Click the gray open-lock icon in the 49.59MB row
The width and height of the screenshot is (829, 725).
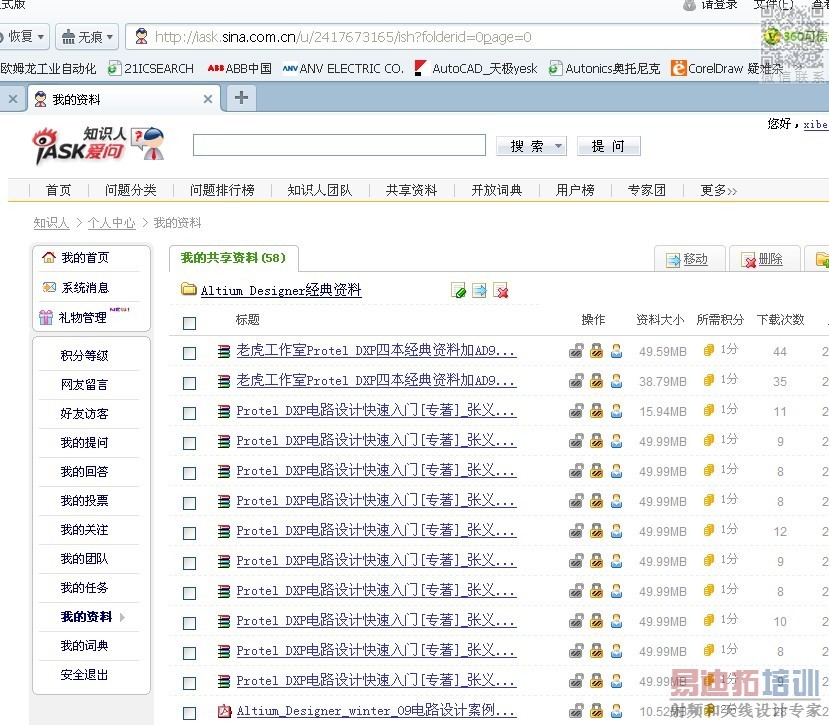click(576, 351)
